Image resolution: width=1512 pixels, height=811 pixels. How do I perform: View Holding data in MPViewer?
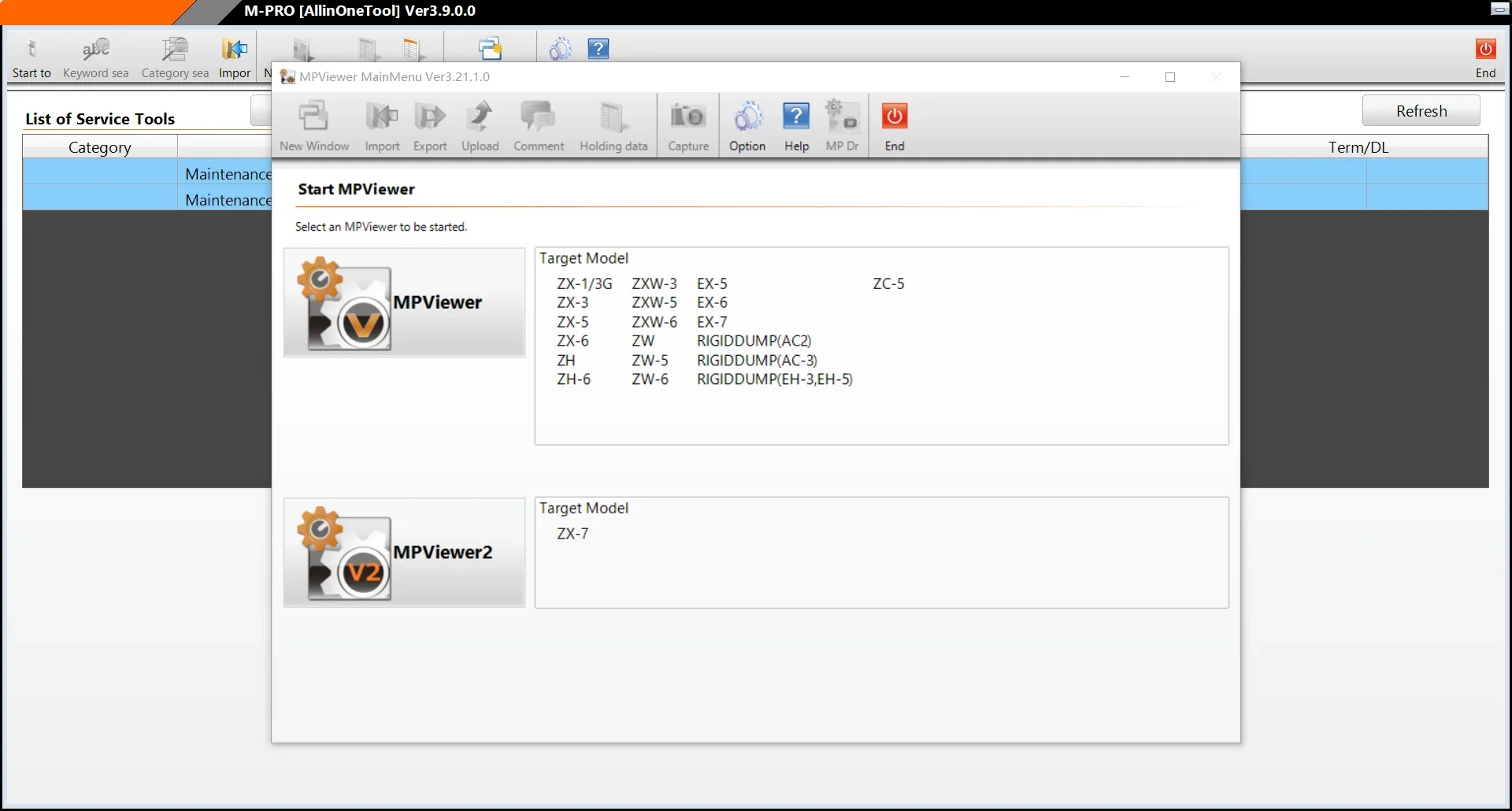click(x=613, y=124)
